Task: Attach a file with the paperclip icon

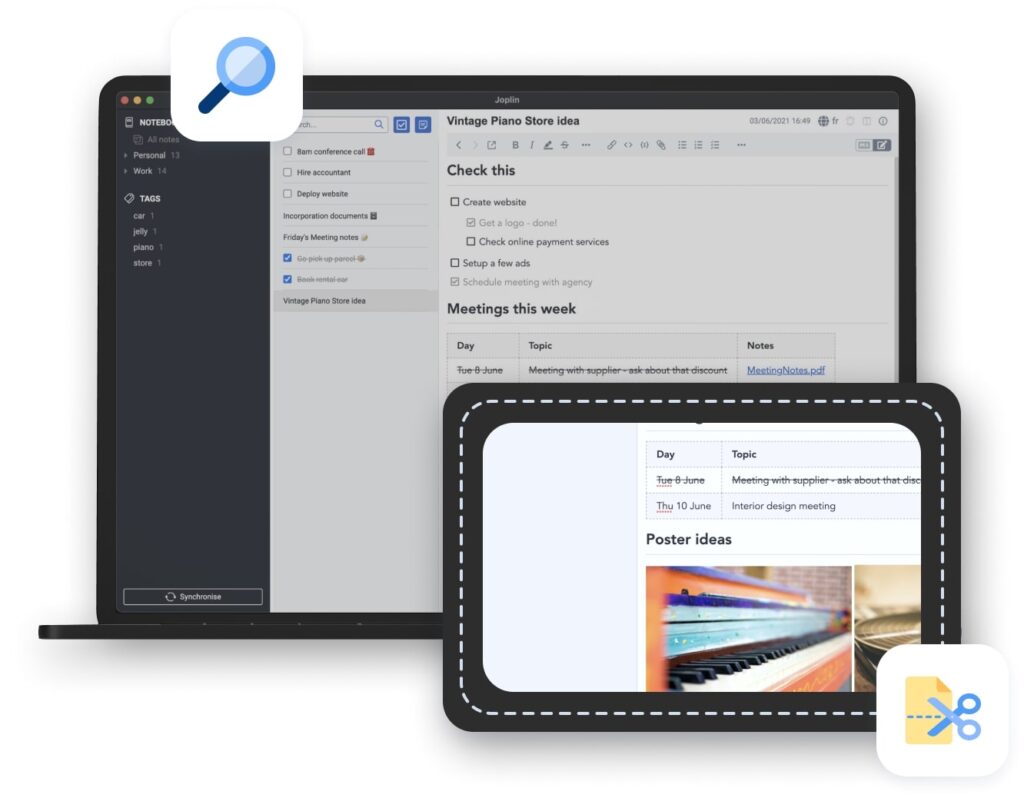Action: [x=661, y=145]
